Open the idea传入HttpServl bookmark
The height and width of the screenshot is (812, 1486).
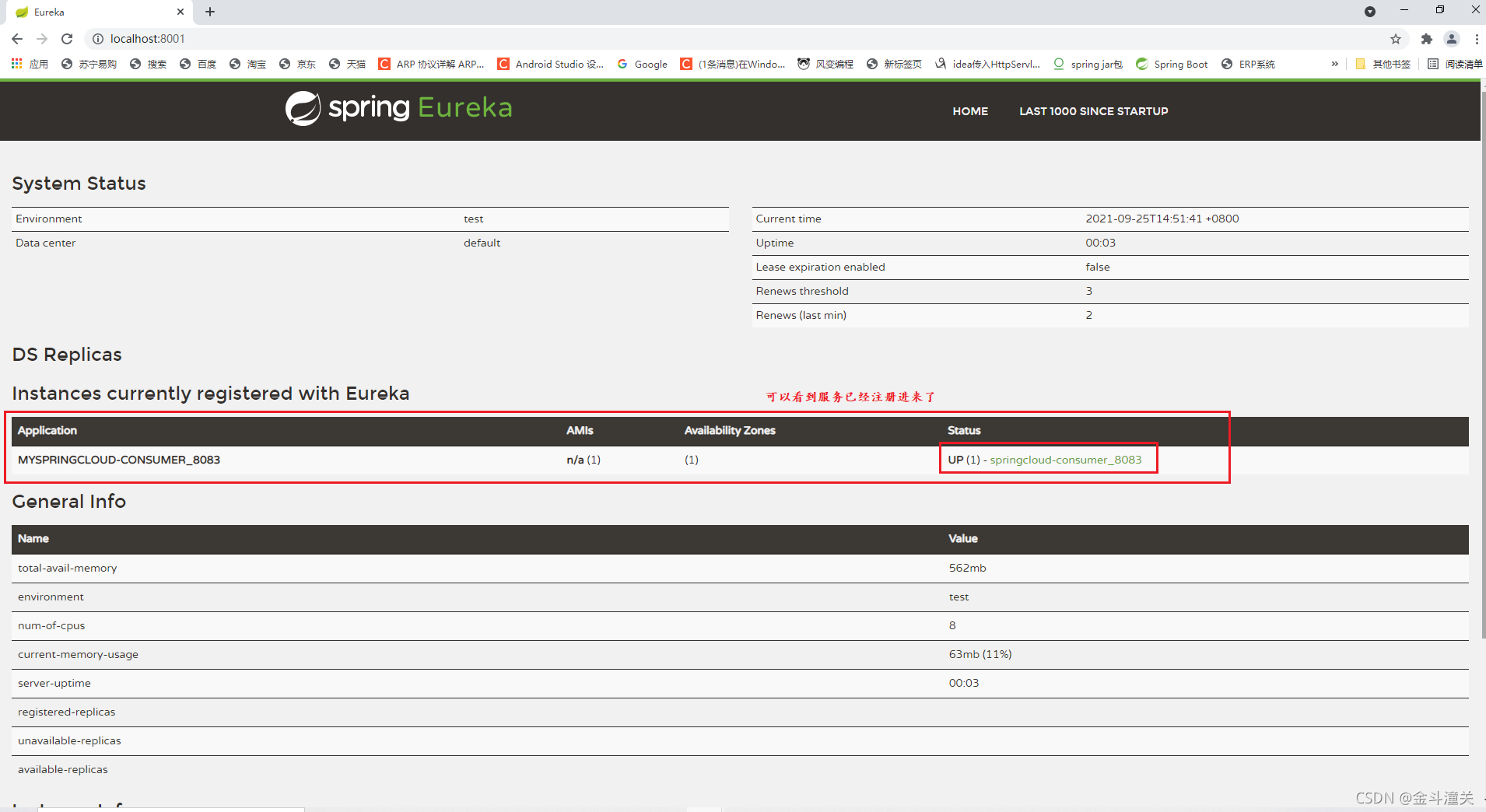[988, 64]
